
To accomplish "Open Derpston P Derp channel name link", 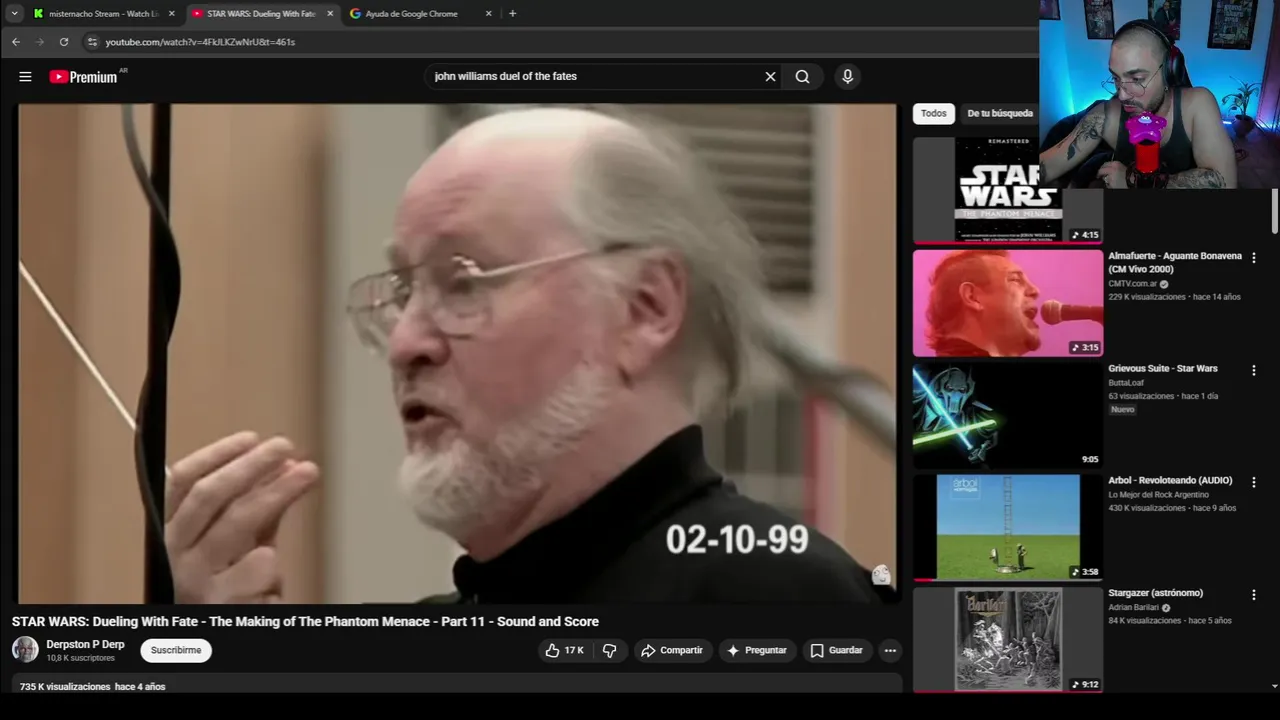I will coord(85,644).
